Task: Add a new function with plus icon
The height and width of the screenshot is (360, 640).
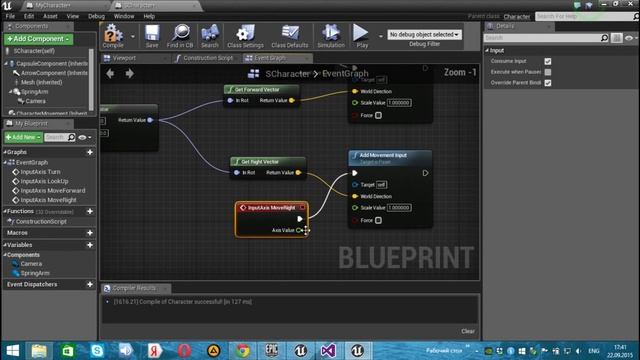Action: [x=90, y=211]
